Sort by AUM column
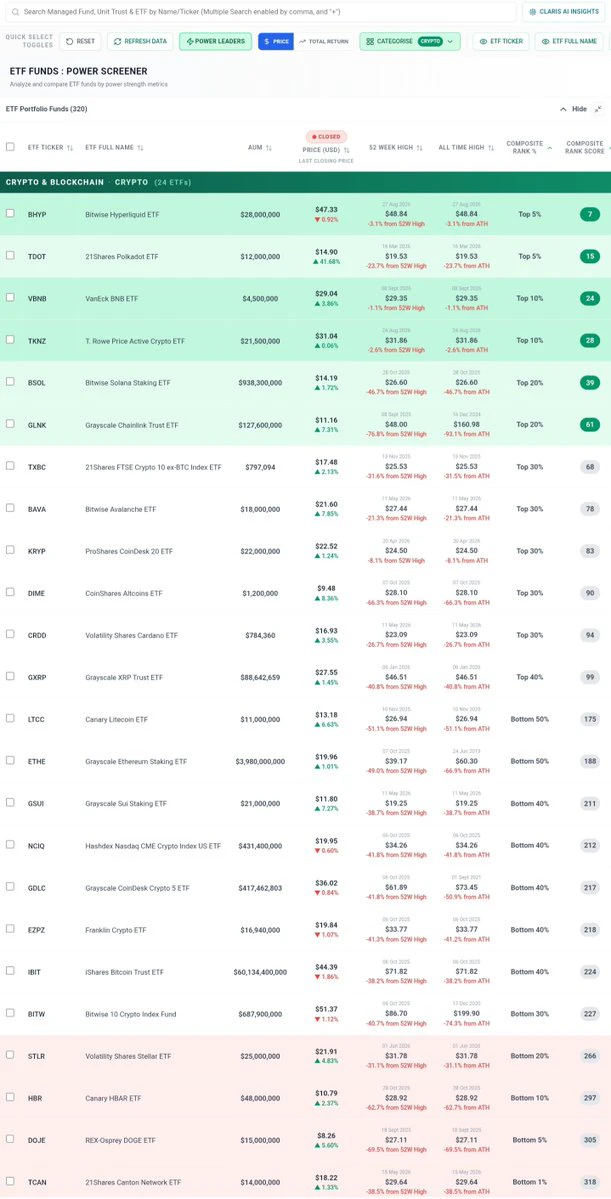 [x=260, y=148]
